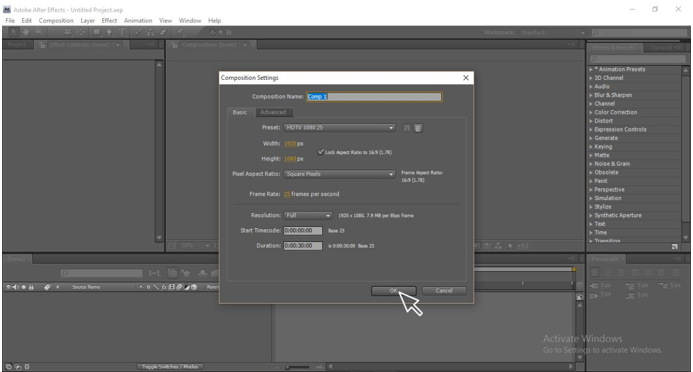
Task: Click the timeline zoom slider
Action: (297, 367)
